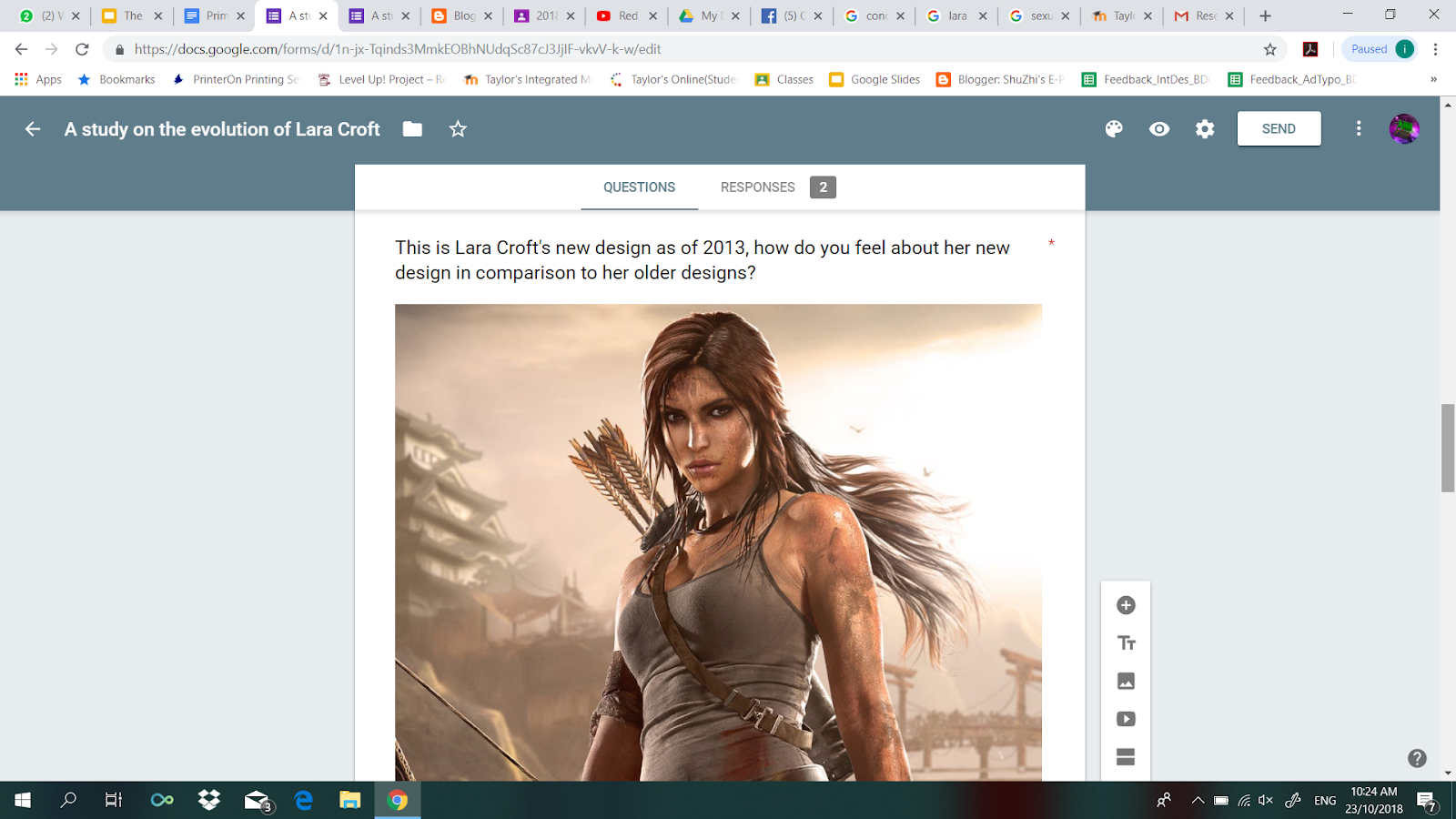The image size is (1456, 819).
Task: Open Taylor's Integrated bookmark
Action: tap(527, 79)
